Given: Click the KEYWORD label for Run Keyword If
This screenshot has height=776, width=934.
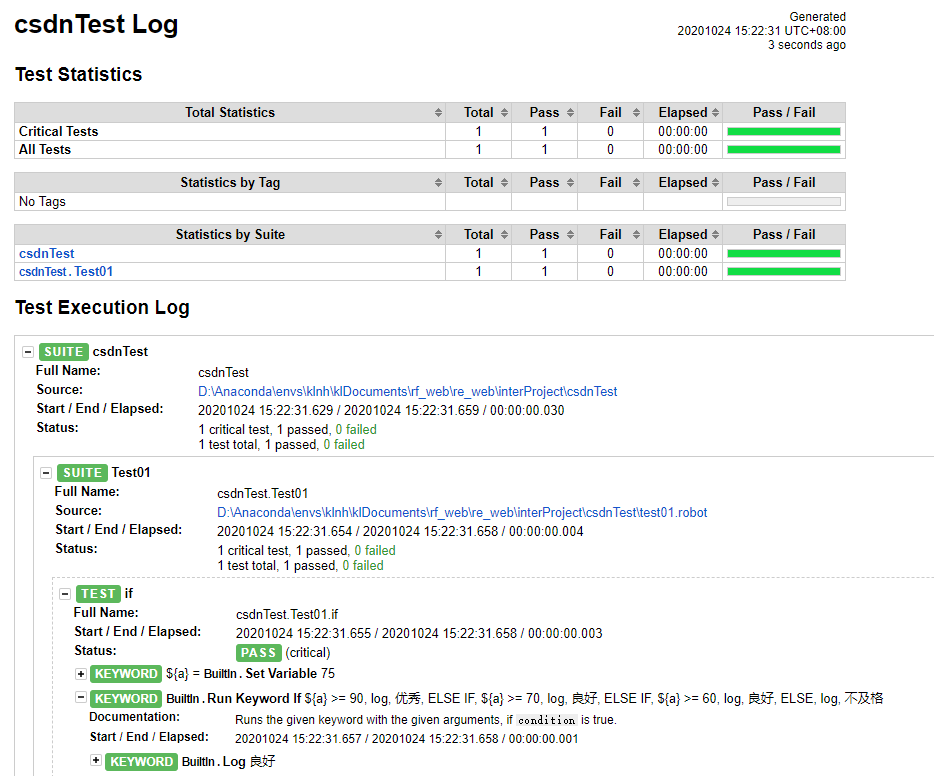Looking at the screenshot, I should 126,699.
